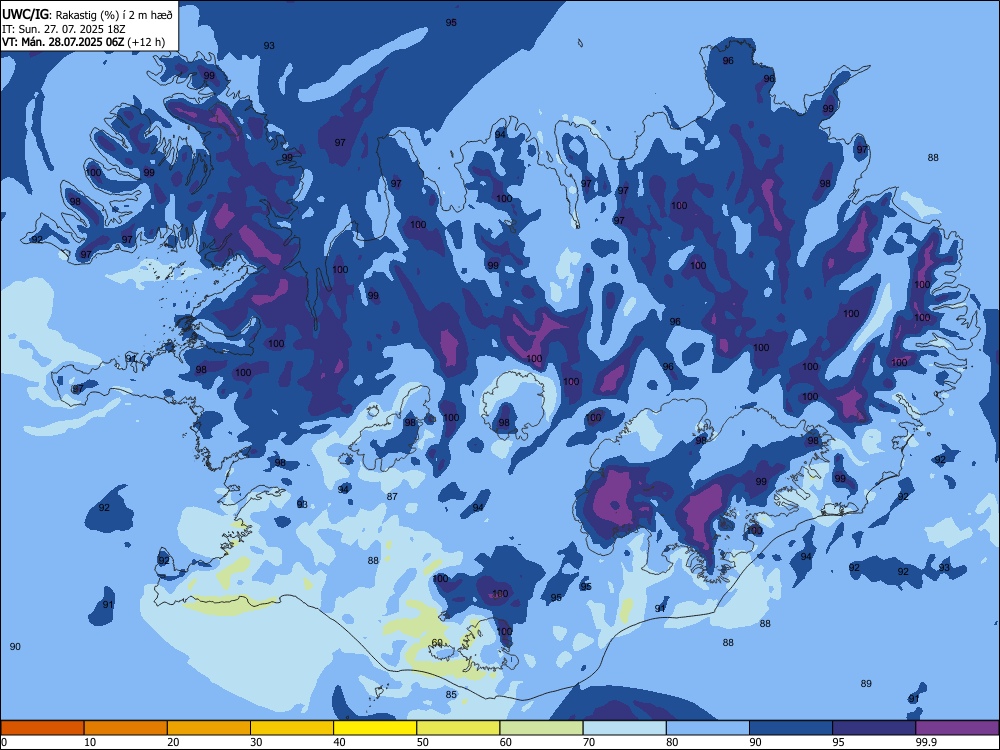
Task: Click the 95–99.9 indigo legend swatch
Action: [874, 728]
